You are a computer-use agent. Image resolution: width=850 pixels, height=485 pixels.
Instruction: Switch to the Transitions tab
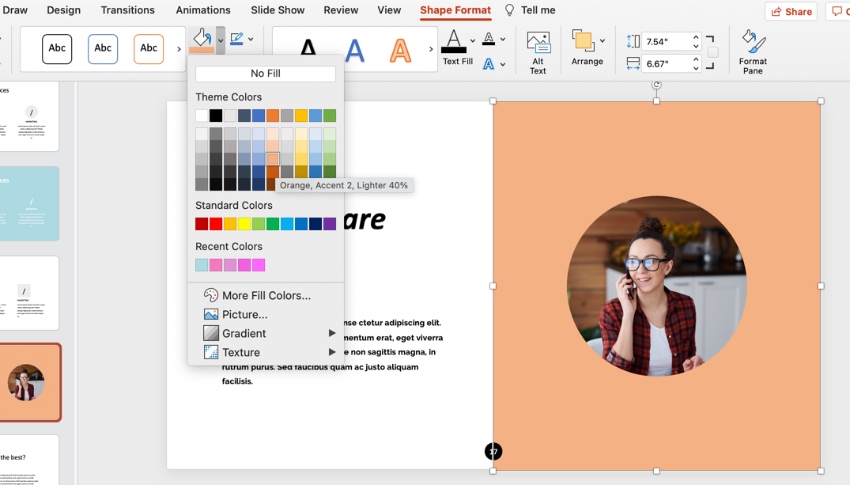(127, 10)
